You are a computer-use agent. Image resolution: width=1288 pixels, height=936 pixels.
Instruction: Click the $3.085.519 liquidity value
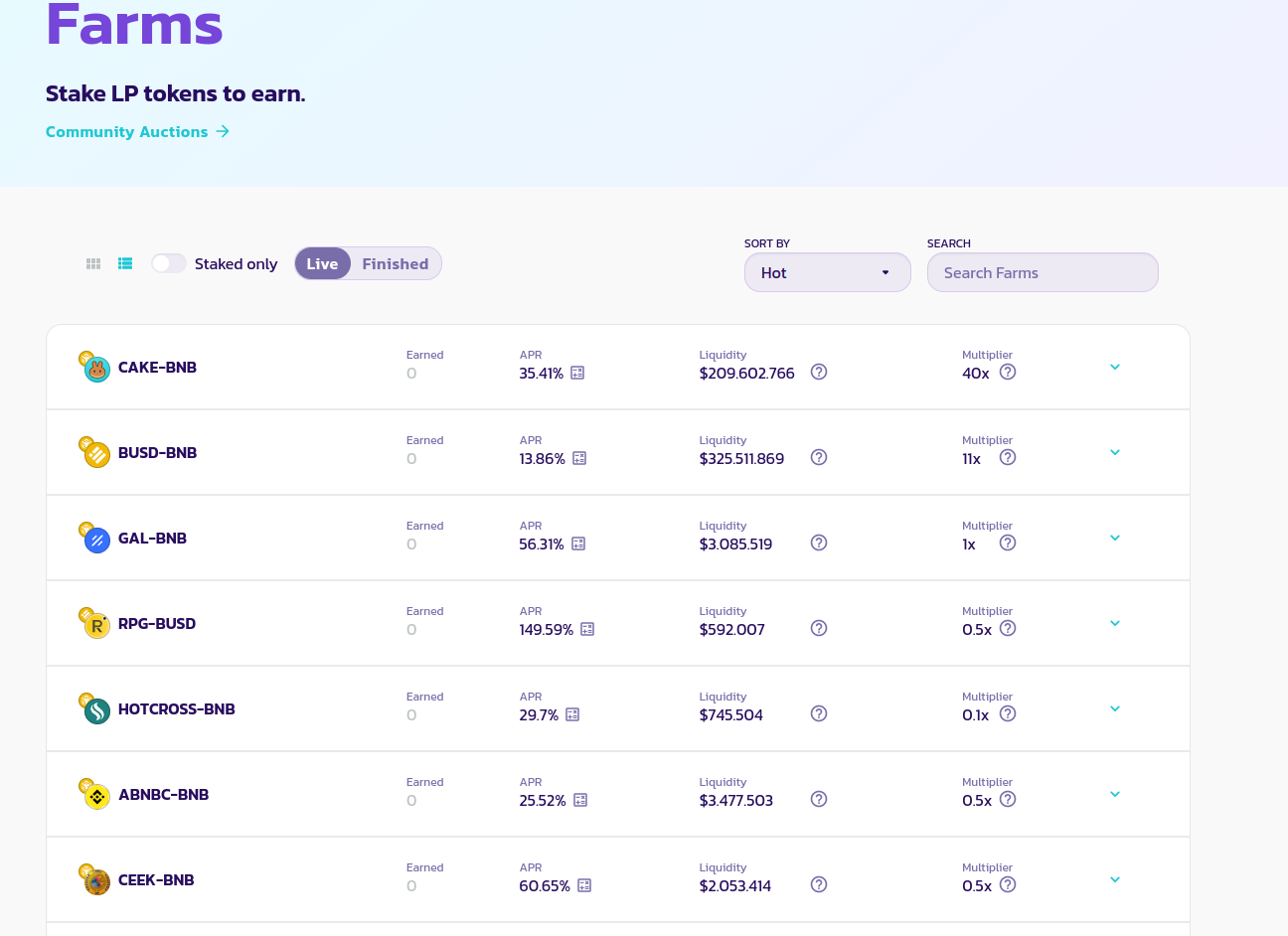[735, 545]
